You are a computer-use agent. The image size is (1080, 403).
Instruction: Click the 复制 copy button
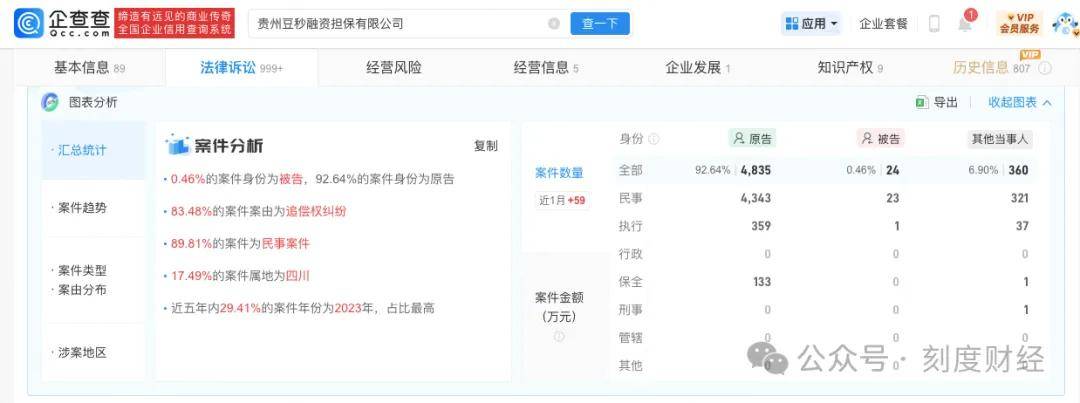click(486, 145)
